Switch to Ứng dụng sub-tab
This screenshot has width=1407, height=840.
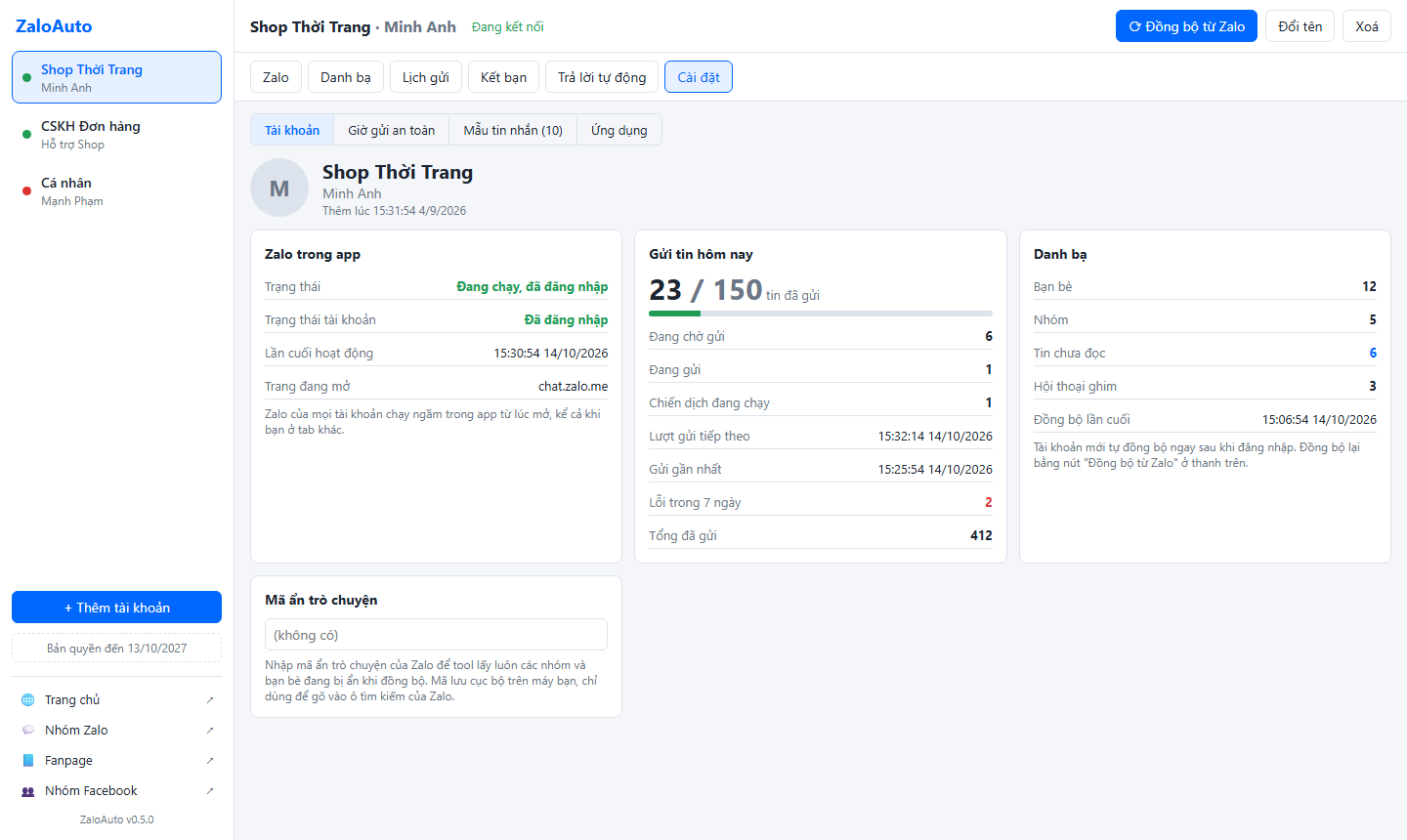619,130
